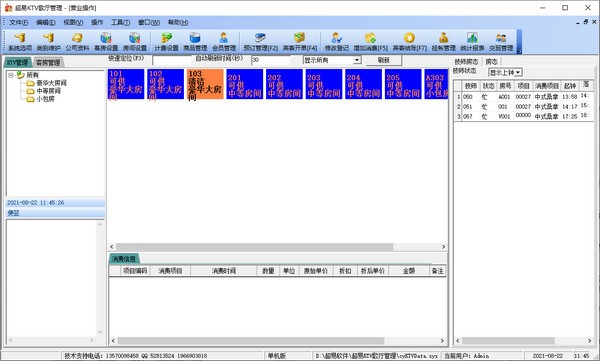Open 交班管理 shift handover icon
Screen dimensions: 600x361
point(501,42)
